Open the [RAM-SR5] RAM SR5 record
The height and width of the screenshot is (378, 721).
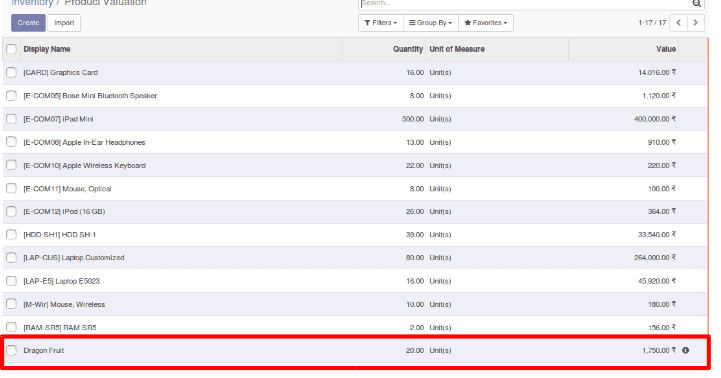click(60, 327)
